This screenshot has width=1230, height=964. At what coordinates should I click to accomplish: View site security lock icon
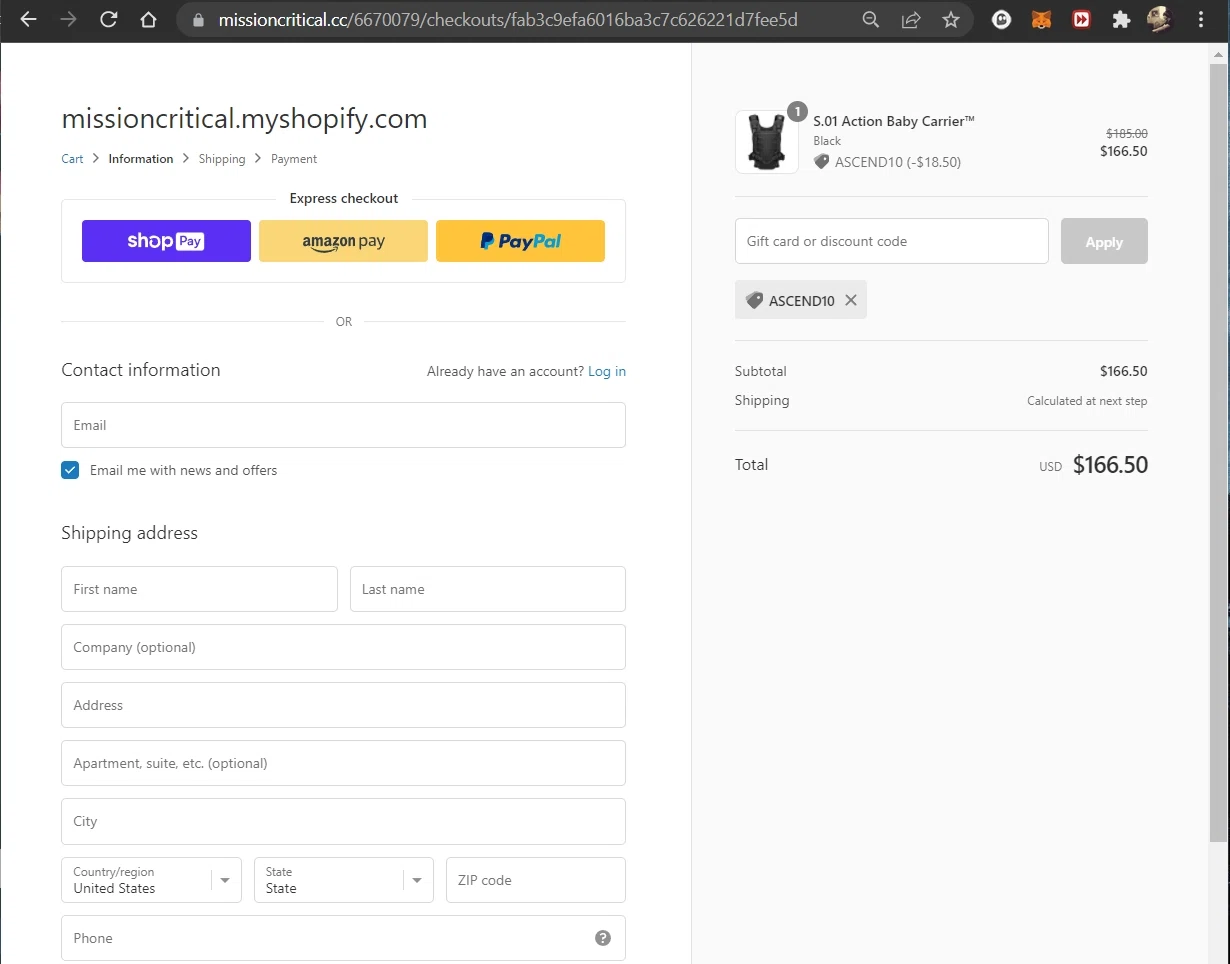pyautogui.click(x=198, y=20)
